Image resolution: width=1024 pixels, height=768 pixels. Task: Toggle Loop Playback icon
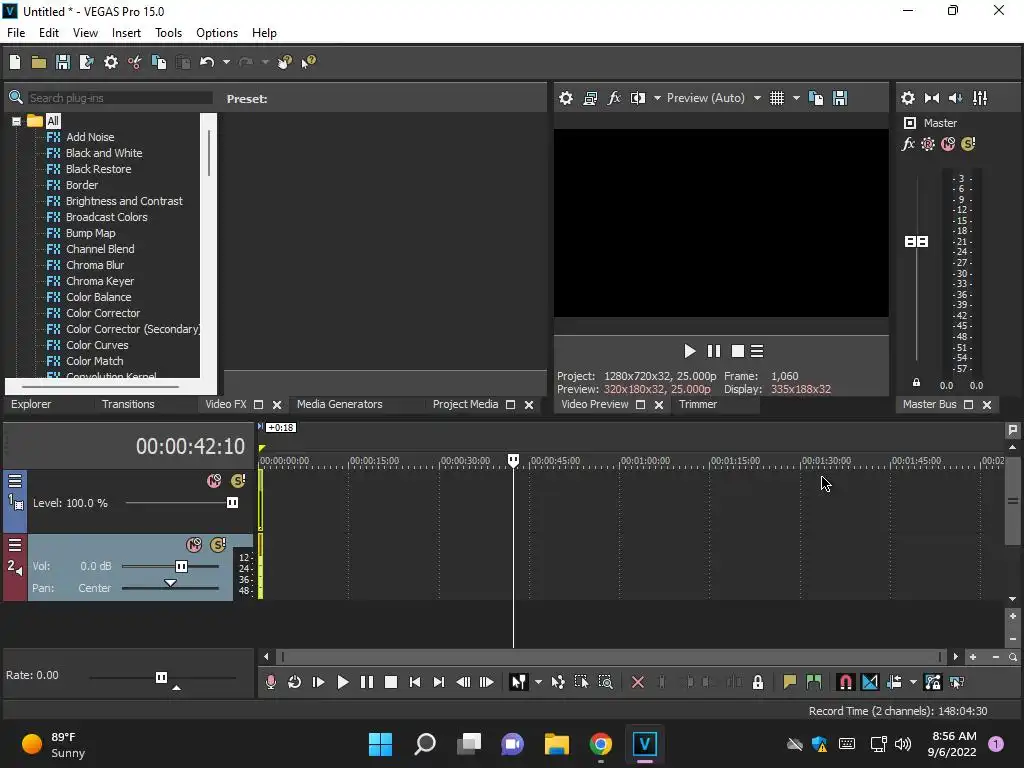point(295,682)
